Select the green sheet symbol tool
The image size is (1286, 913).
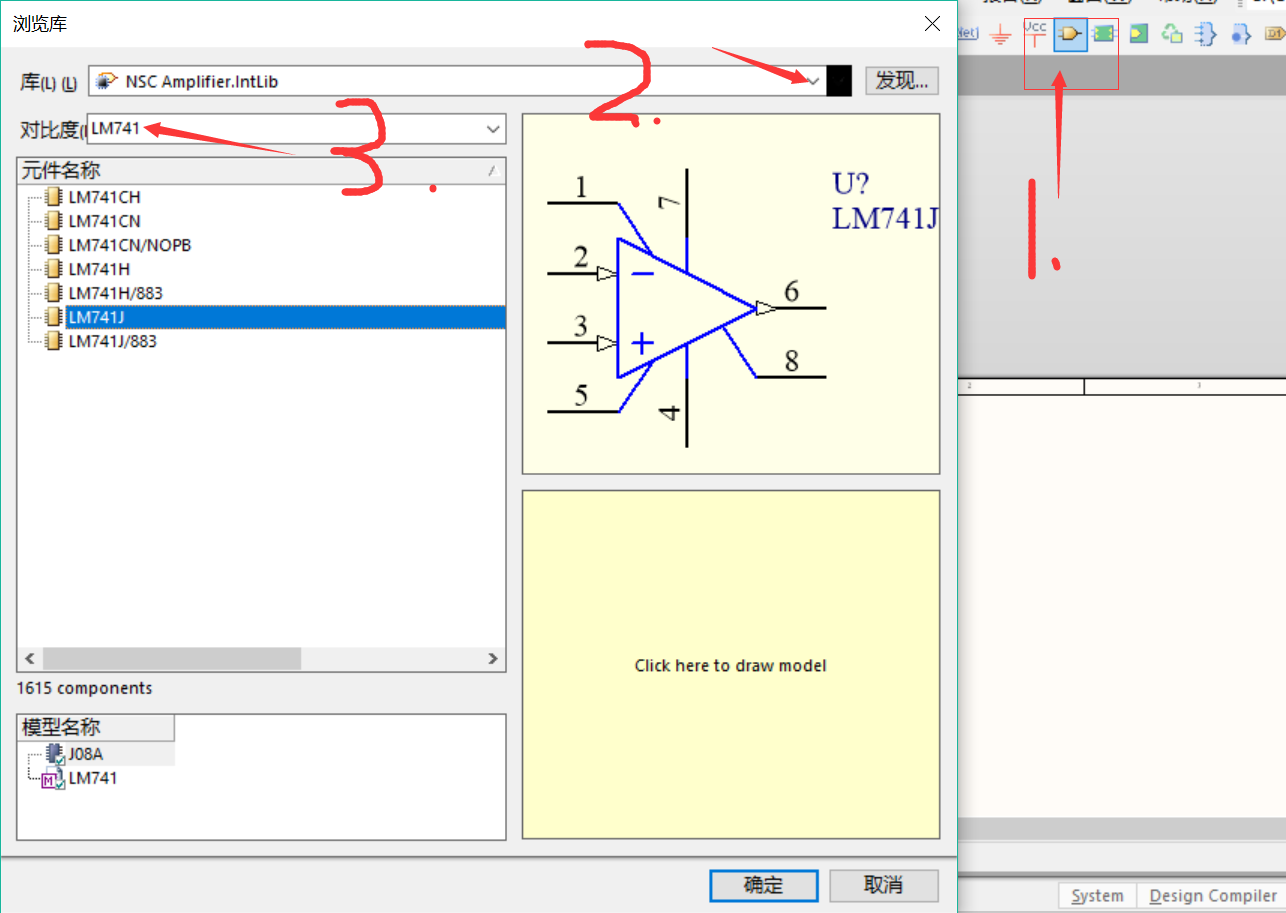[x=1104, y=34]
